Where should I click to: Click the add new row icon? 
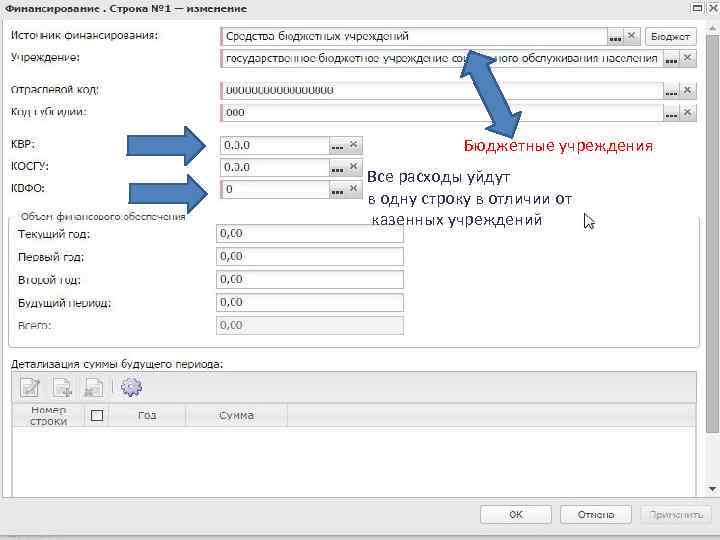point(62,388)
